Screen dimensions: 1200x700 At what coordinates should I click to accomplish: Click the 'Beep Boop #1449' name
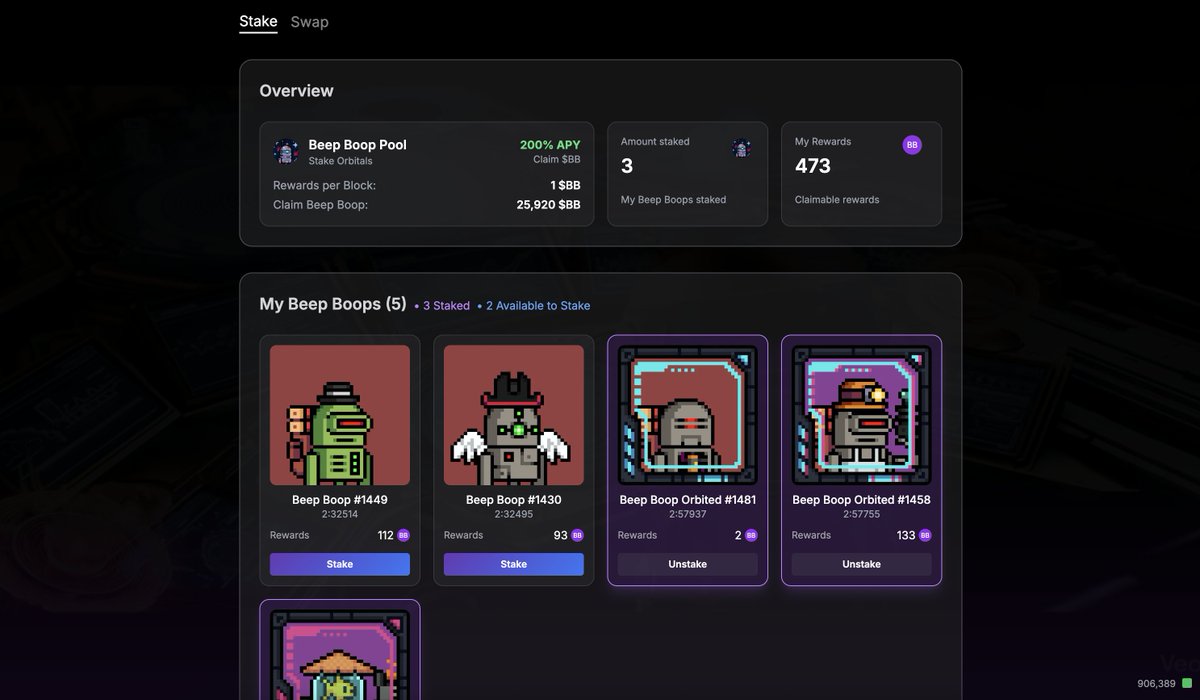[340, 500]
